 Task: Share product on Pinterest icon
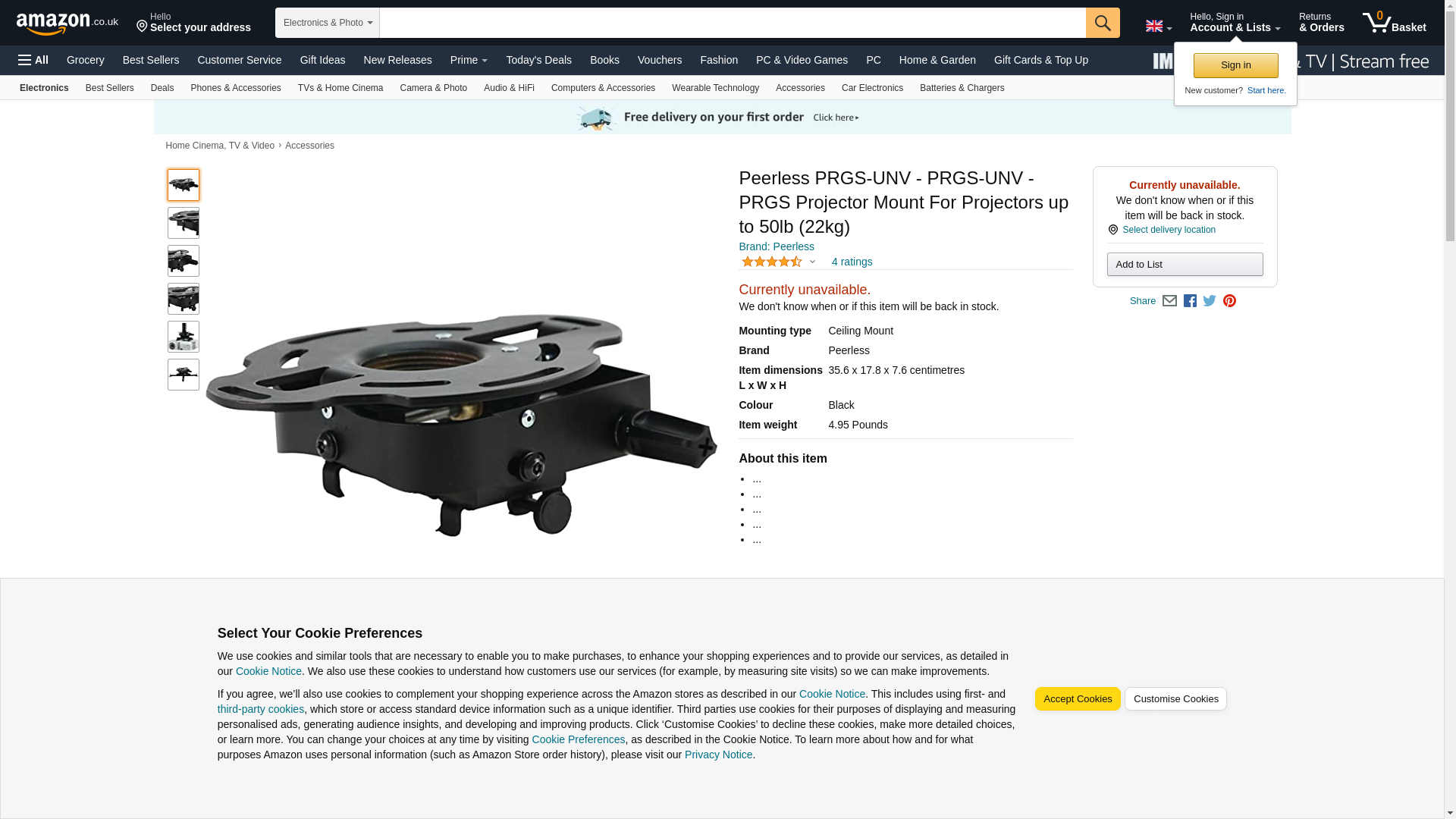pyautogui.click(x=1229, y=301)
